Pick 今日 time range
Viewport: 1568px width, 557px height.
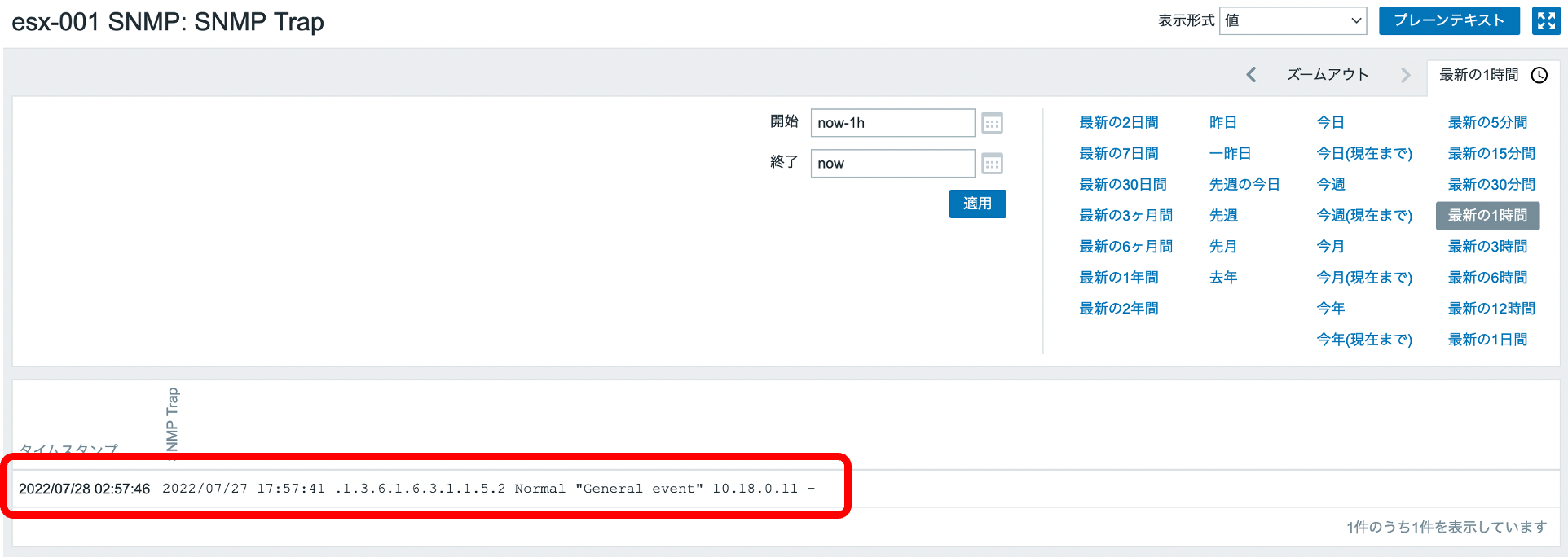[1330, 122]
